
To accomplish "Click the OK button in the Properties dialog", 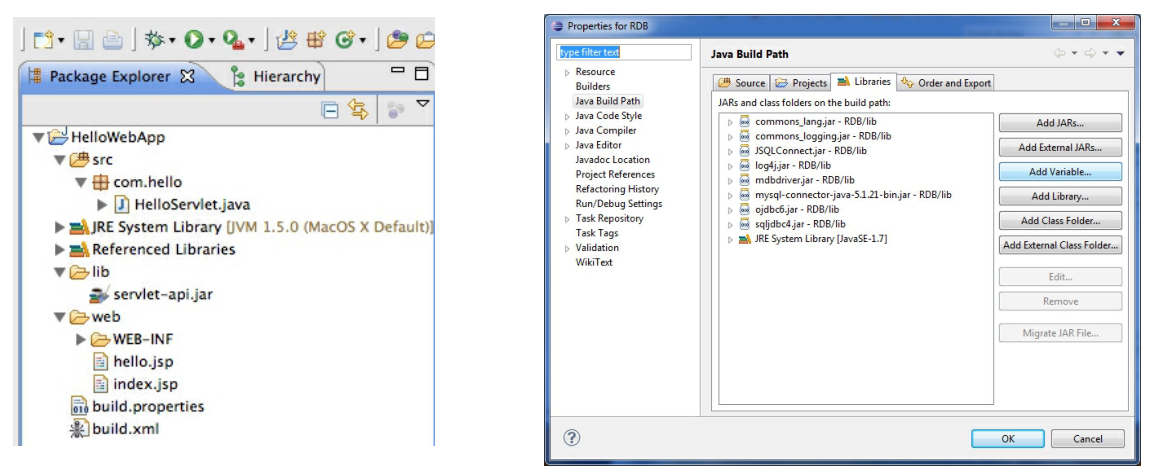I will point(1008,439).
